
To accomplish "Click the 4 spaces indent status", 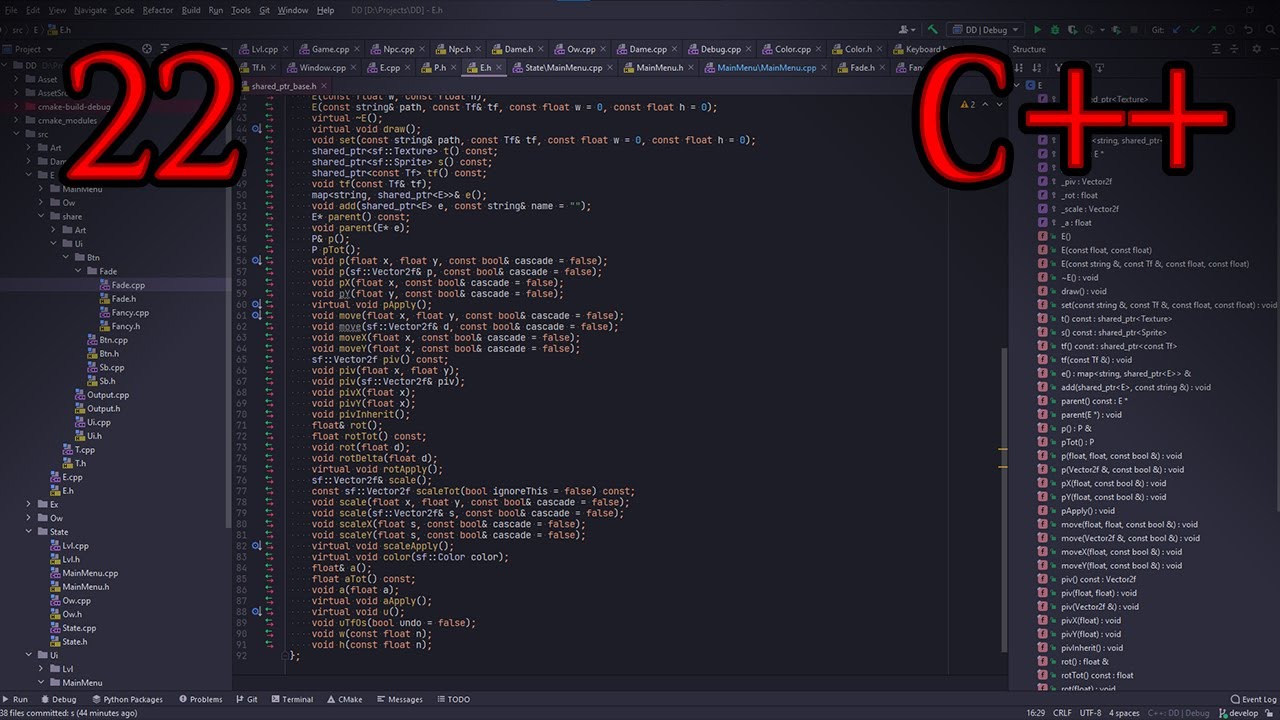I will (x=1125, y=713).
